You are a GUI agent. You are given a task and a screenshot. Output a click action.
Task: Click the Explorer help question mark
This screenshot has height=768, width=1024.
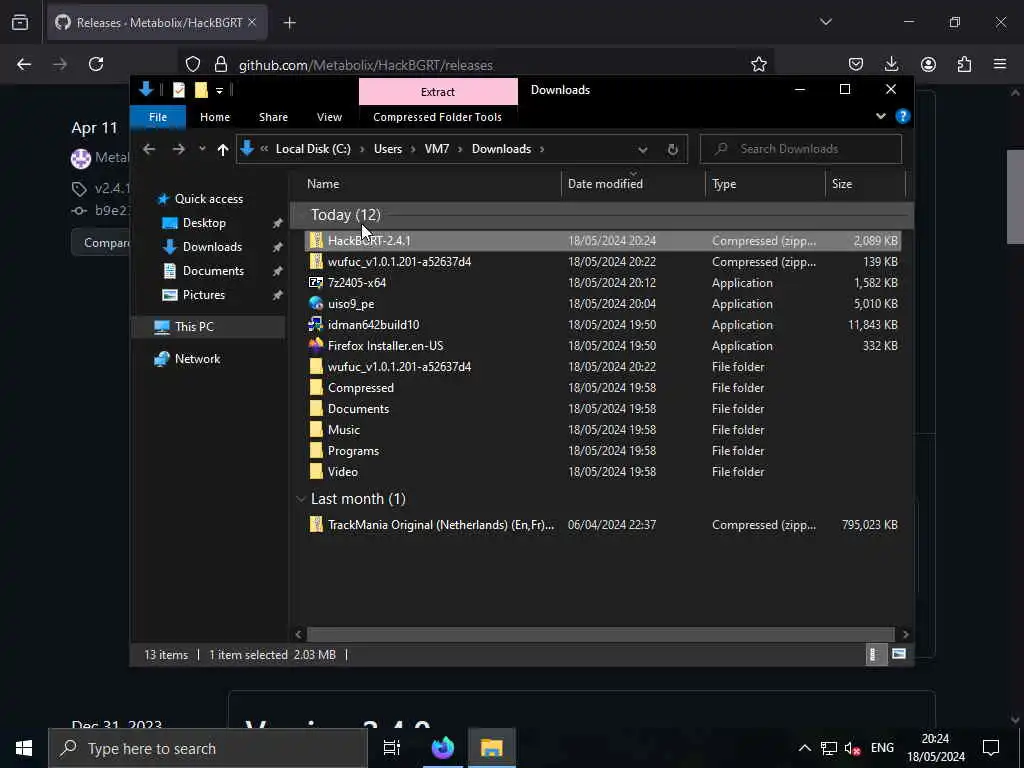(x=903, y=116)
